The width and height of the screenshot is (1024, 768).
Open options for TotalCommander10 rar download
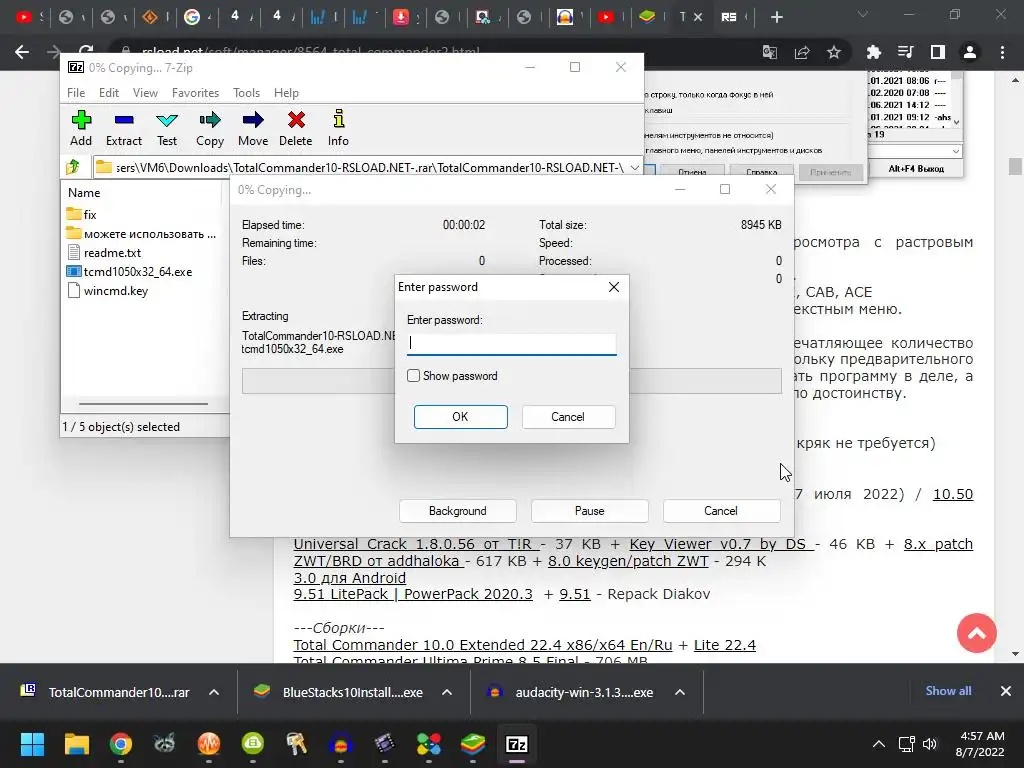point(214,692)
